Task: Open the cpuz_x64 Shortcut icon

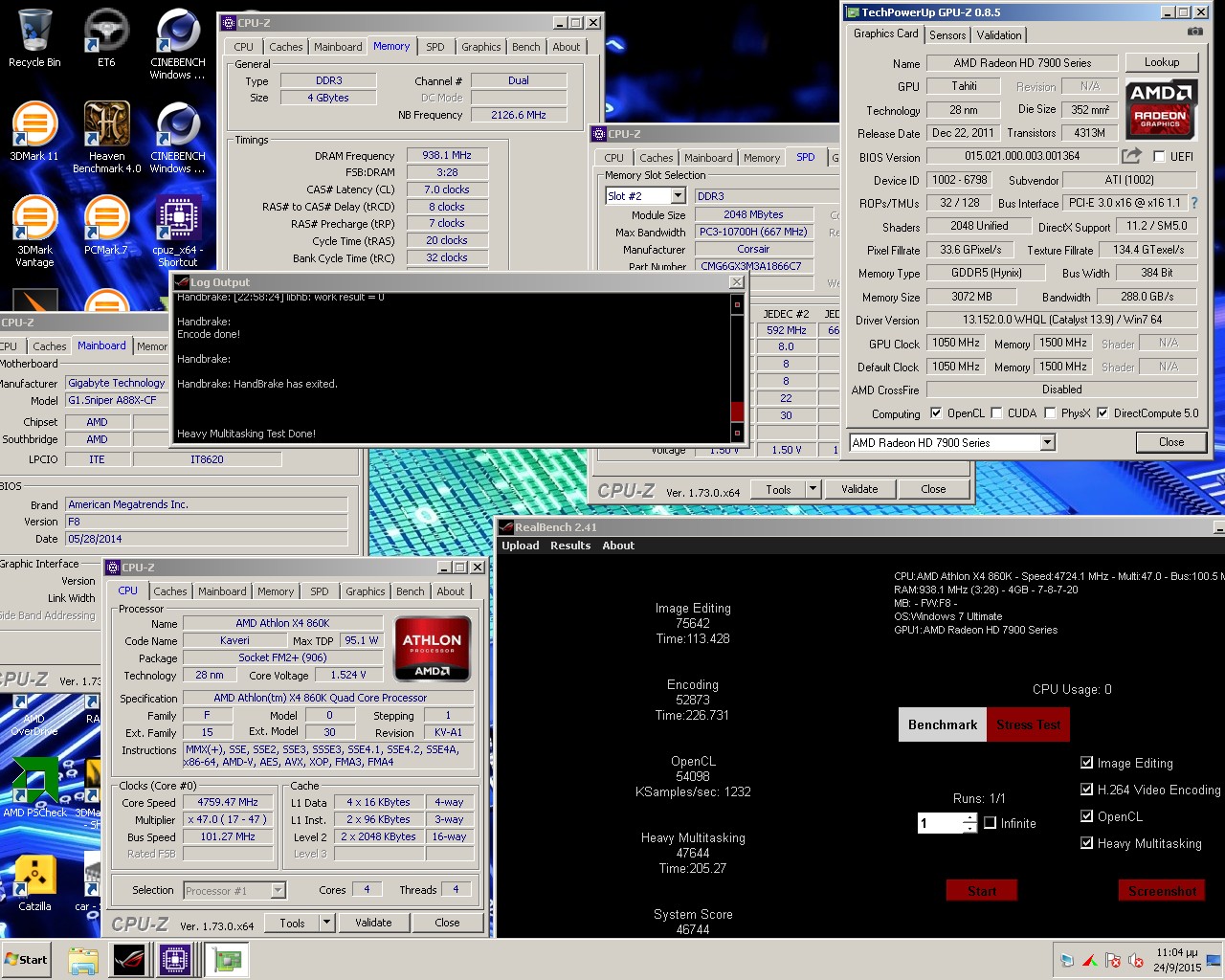Action: pyautogui.click(x=178, y=231)
